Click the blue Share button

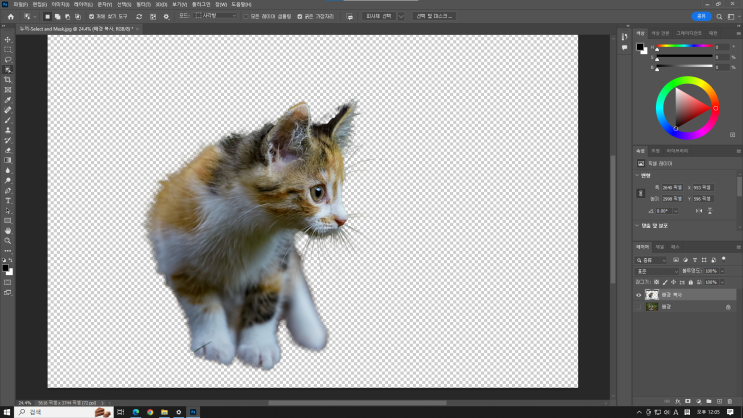[700, 16]
